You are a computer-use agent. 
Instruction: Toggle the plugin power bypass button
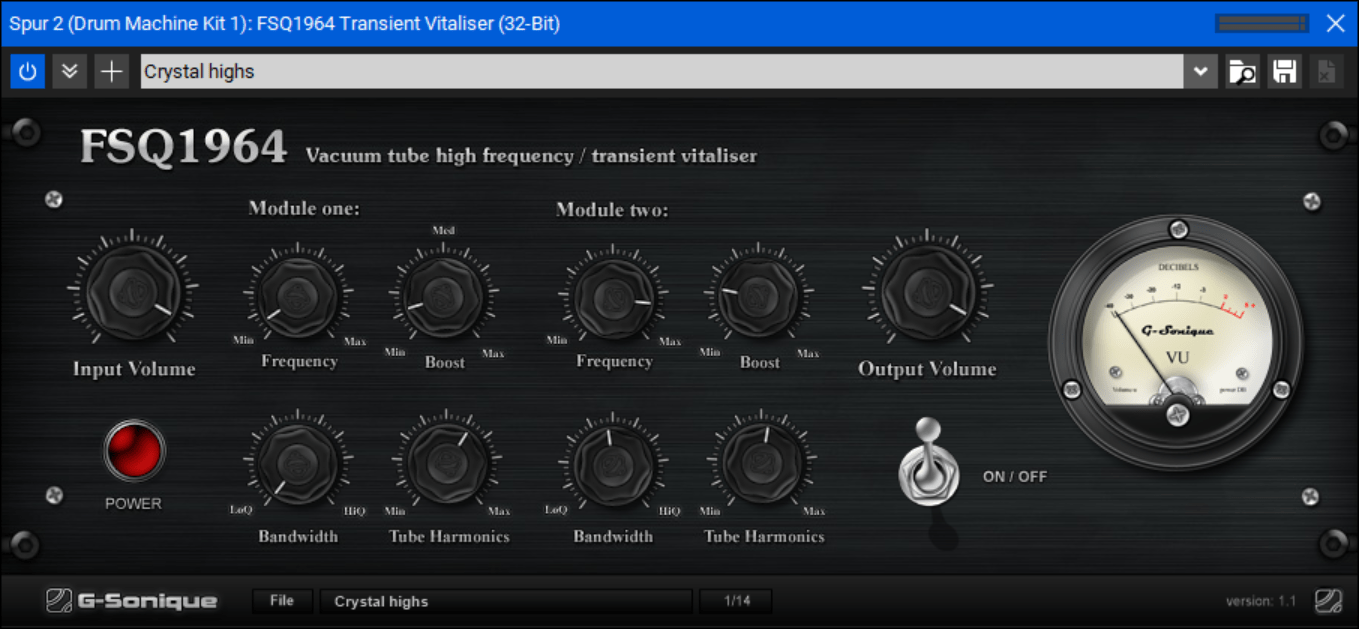click(27, 72)
